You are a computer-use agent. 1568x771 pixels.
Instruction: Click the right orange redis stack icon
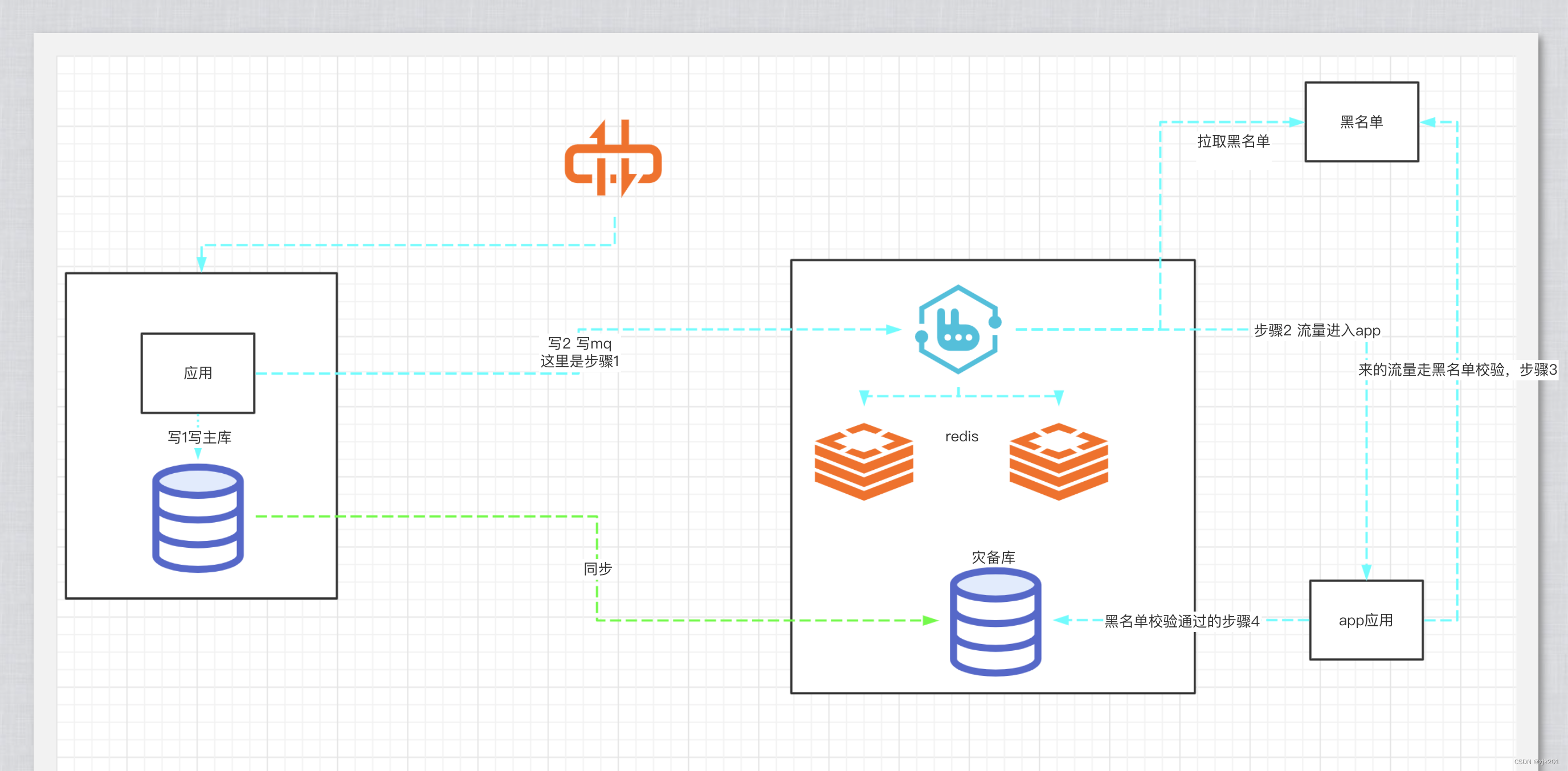point(1059,461)
